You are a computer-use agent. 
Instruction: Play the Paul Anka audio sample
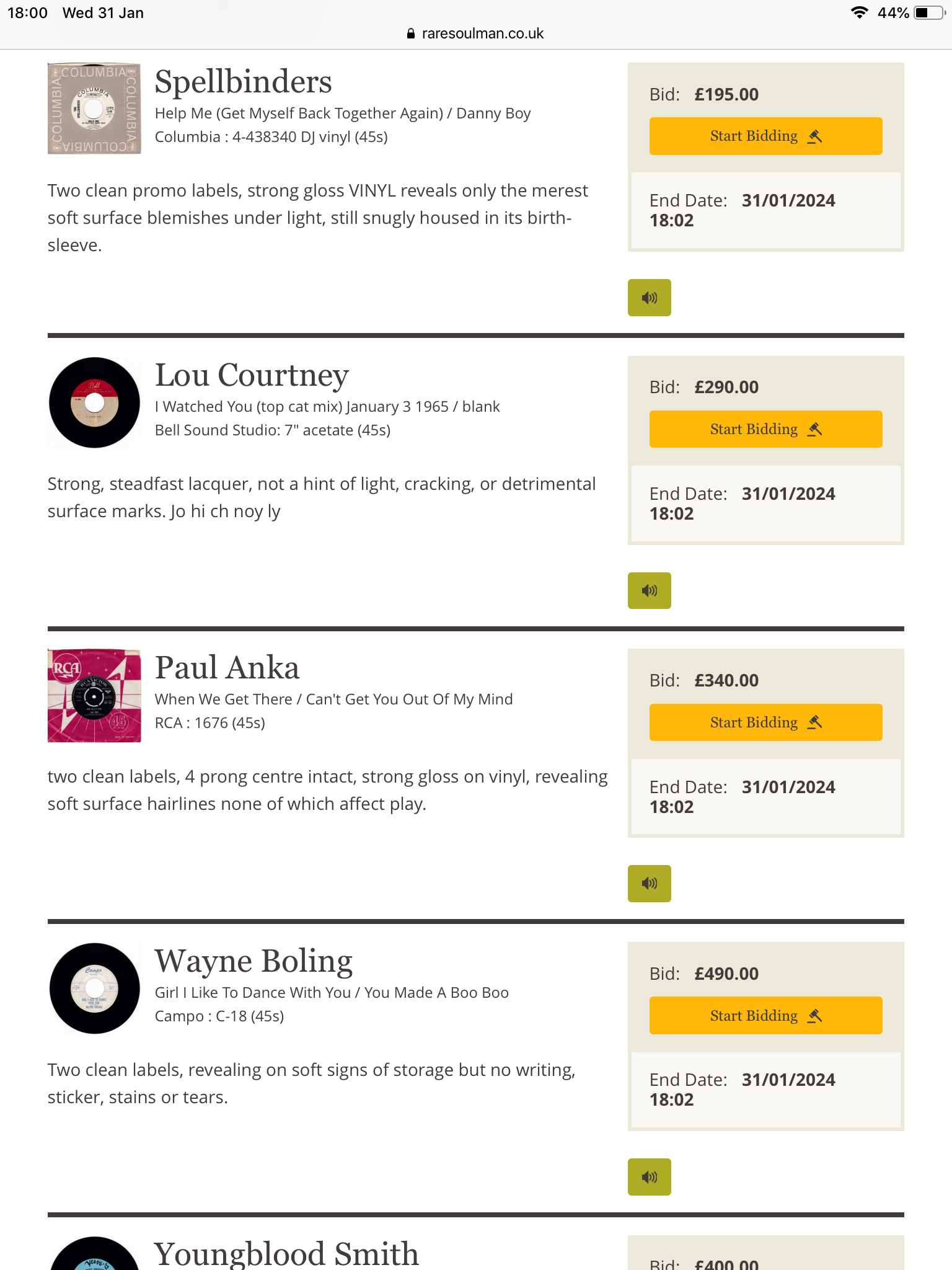coord(649,884)
